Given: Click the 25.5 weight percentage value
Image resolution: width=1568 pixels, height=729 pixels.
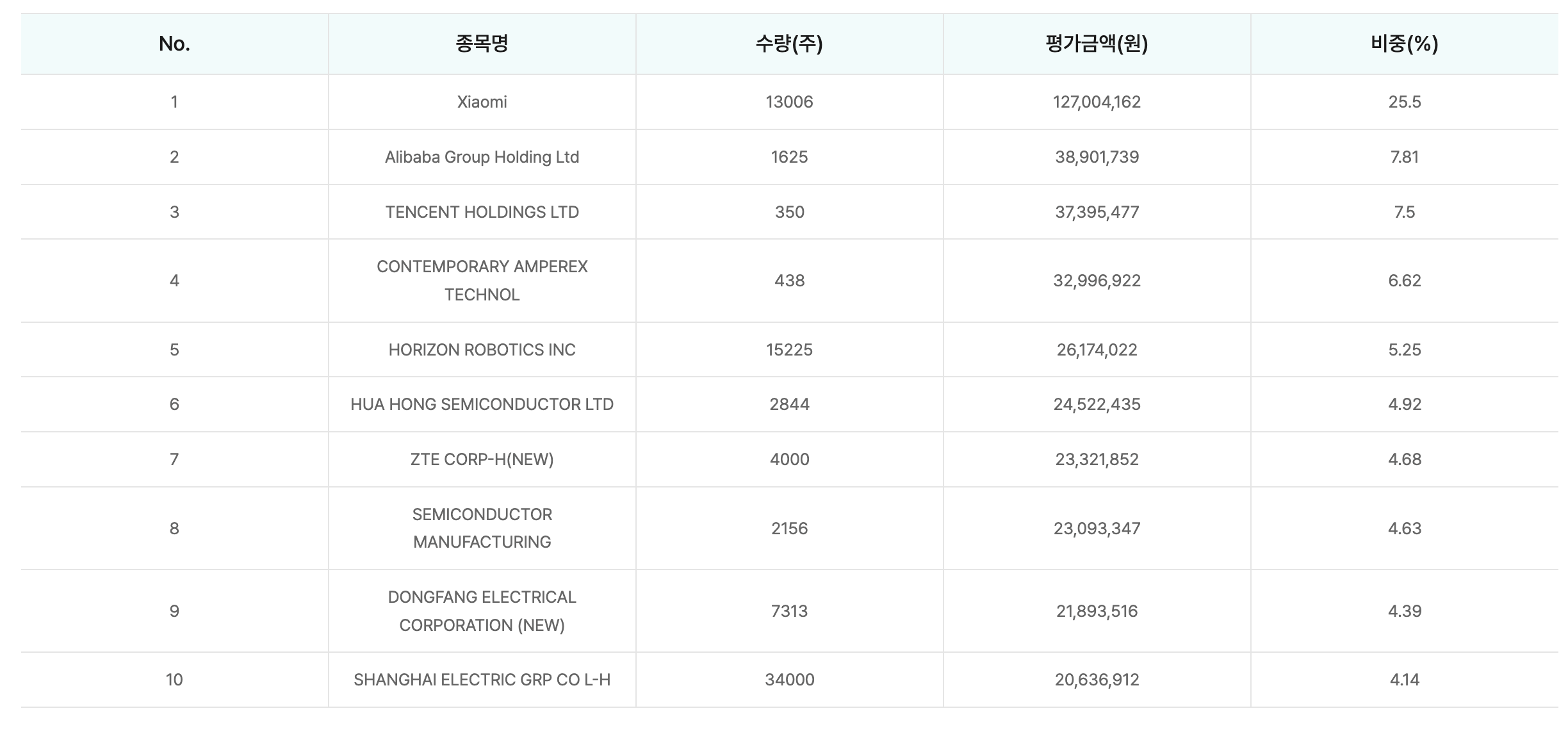Looking at the screenshot, I should click(x=1404, y=102).
